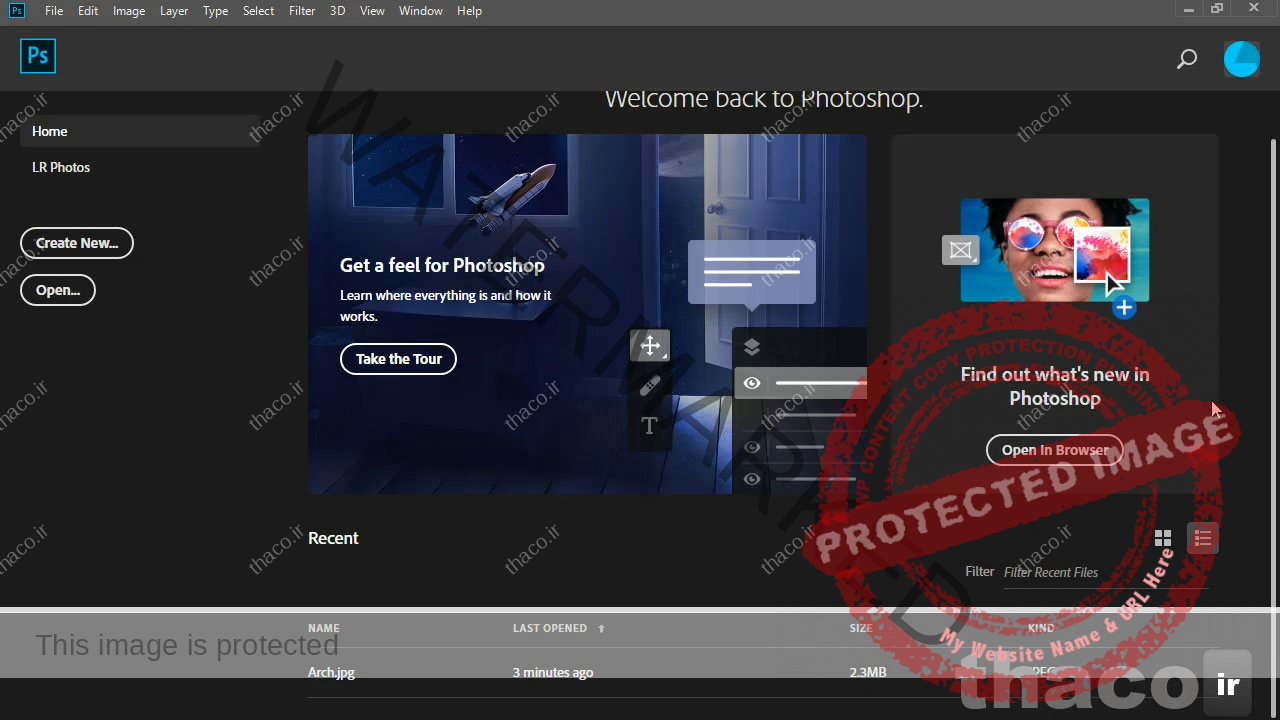Click the '3 minutes ago' cell

(x=553, y=672)
